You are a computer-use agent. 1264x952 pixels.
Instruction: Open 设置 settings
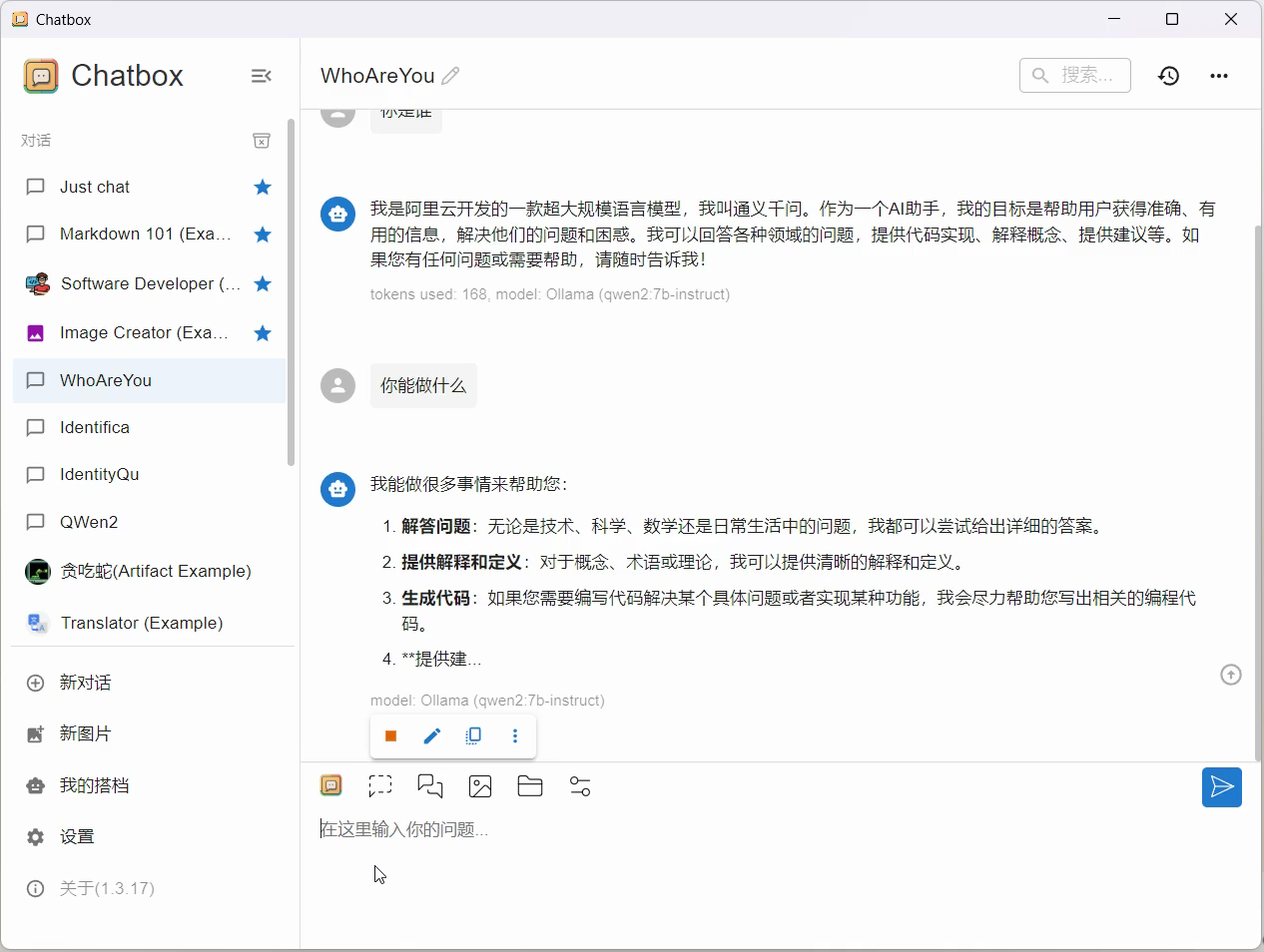[149, 836]
